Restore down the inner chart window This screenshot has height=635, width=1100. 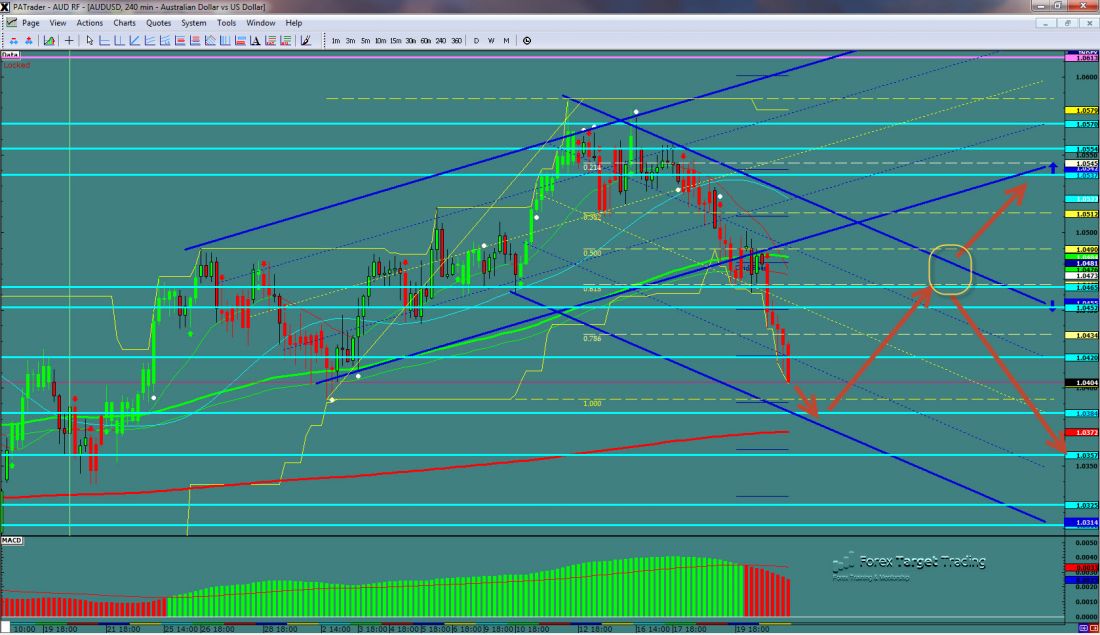pos(1068,22)
